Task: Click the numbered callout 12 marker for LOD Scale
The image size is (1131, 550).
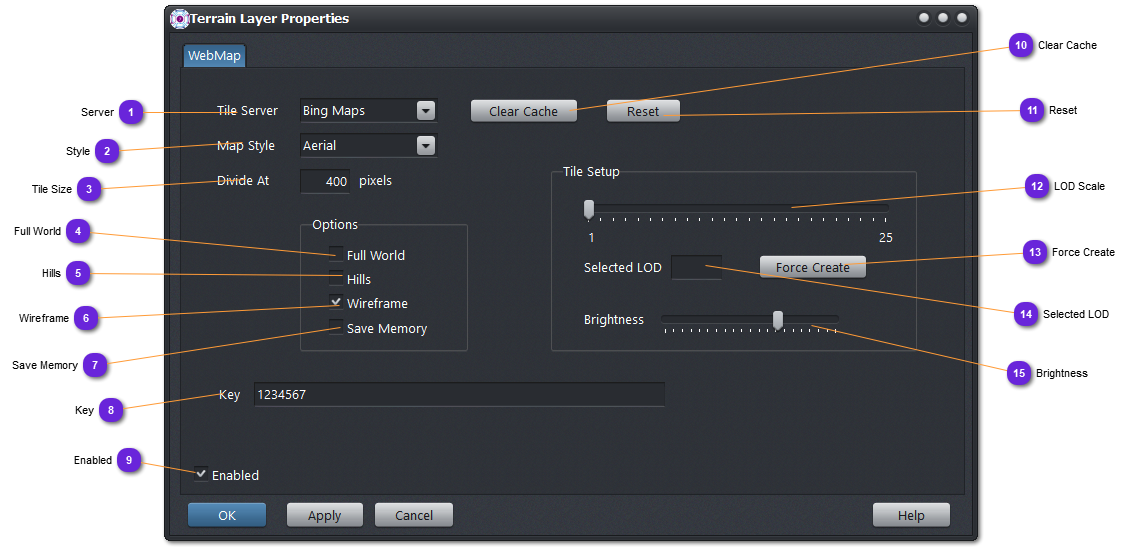Action: 1036,187
